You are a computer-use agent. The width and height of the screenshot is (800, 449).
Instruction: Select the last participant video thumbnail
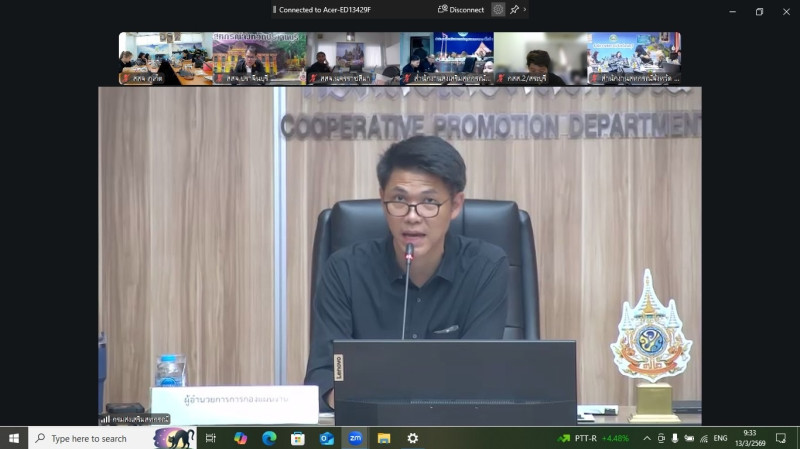pos(634,58)
